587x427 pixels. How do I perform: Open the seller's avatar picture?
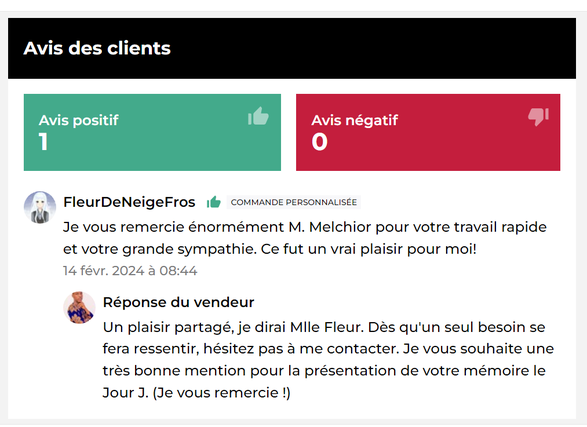79,308
